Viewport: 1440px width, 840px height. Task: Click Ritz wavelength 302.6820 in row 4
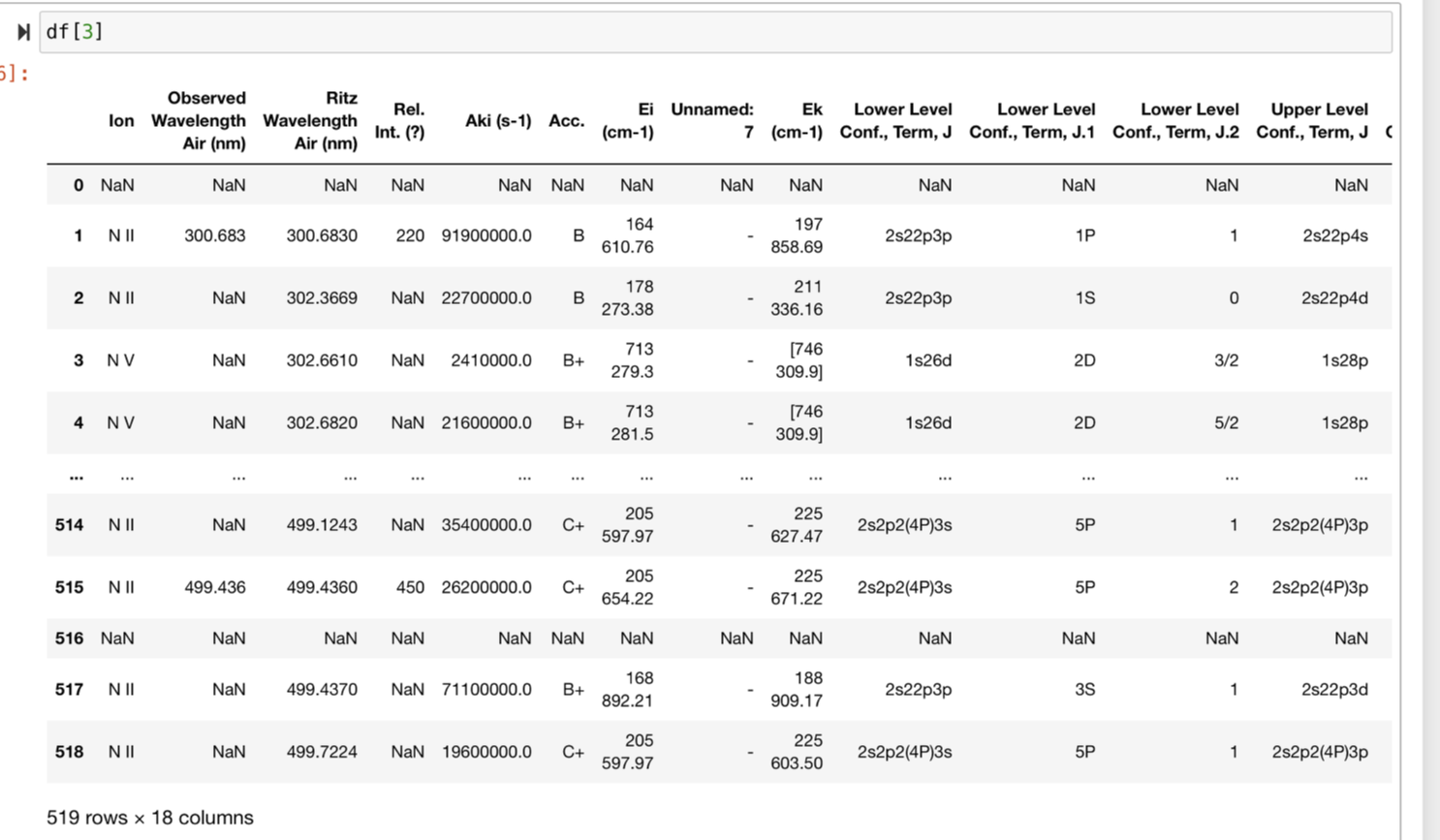(x=322, y=423)
